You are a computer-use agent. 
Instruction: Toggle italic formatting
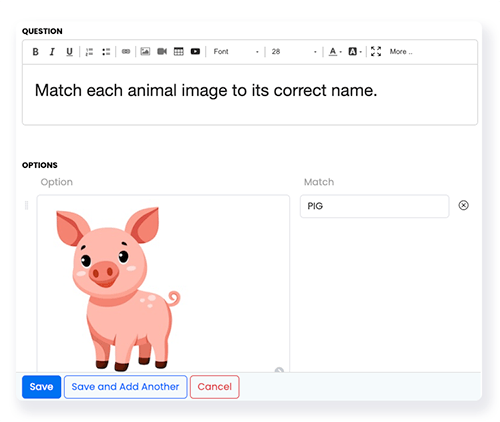[x=52, y=52]
